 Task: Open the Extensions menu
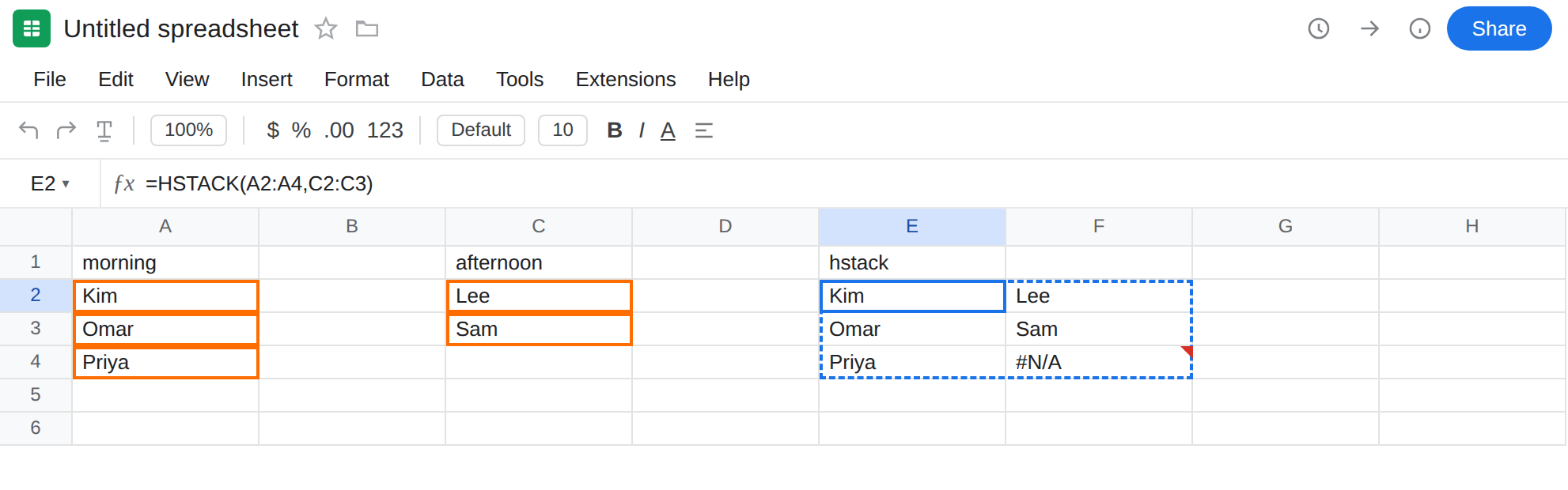click(626, 79)
